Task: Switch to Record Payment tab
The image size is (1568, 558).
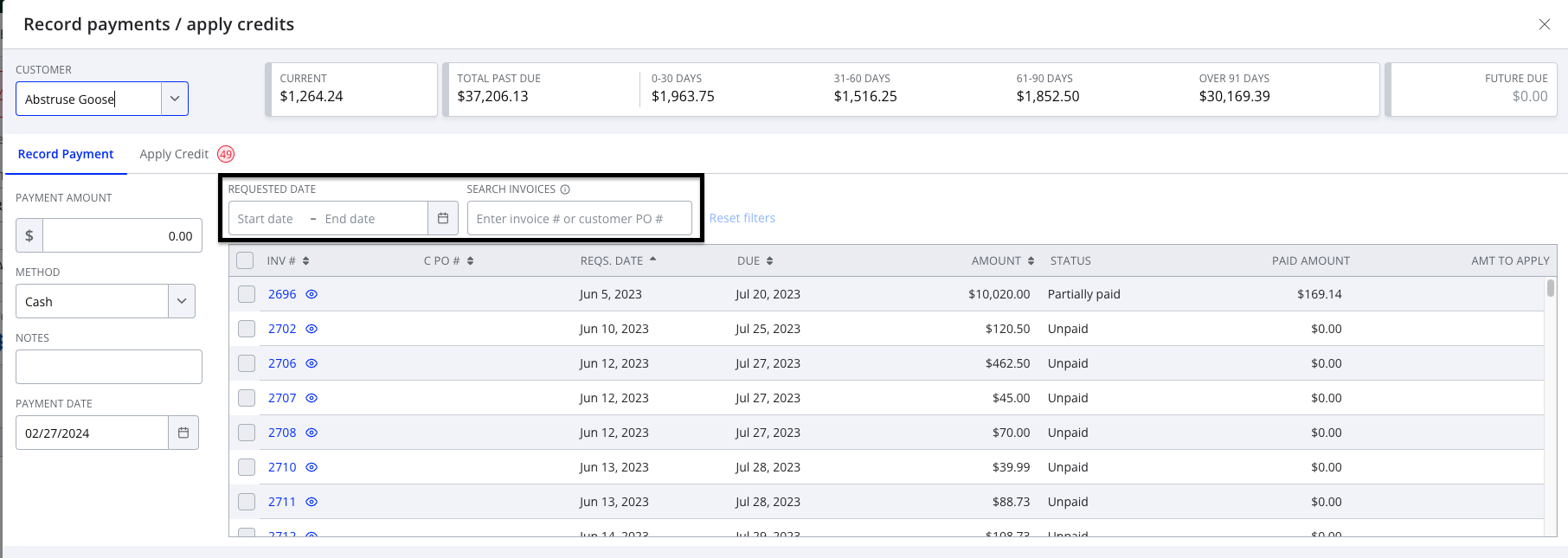Action: 66,154
